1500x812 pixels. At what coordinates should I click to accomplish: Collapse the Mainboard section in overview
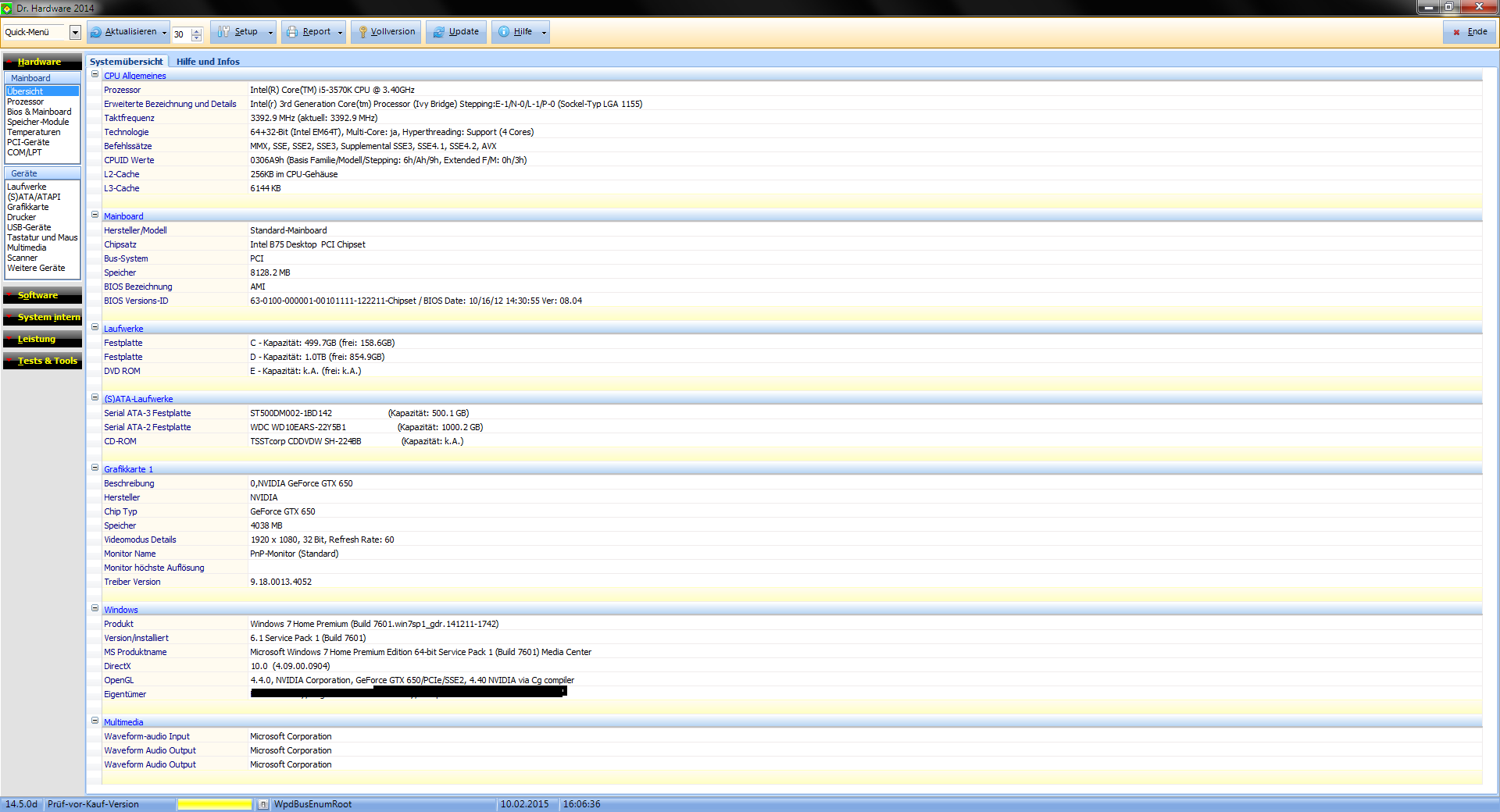(95, 215)
